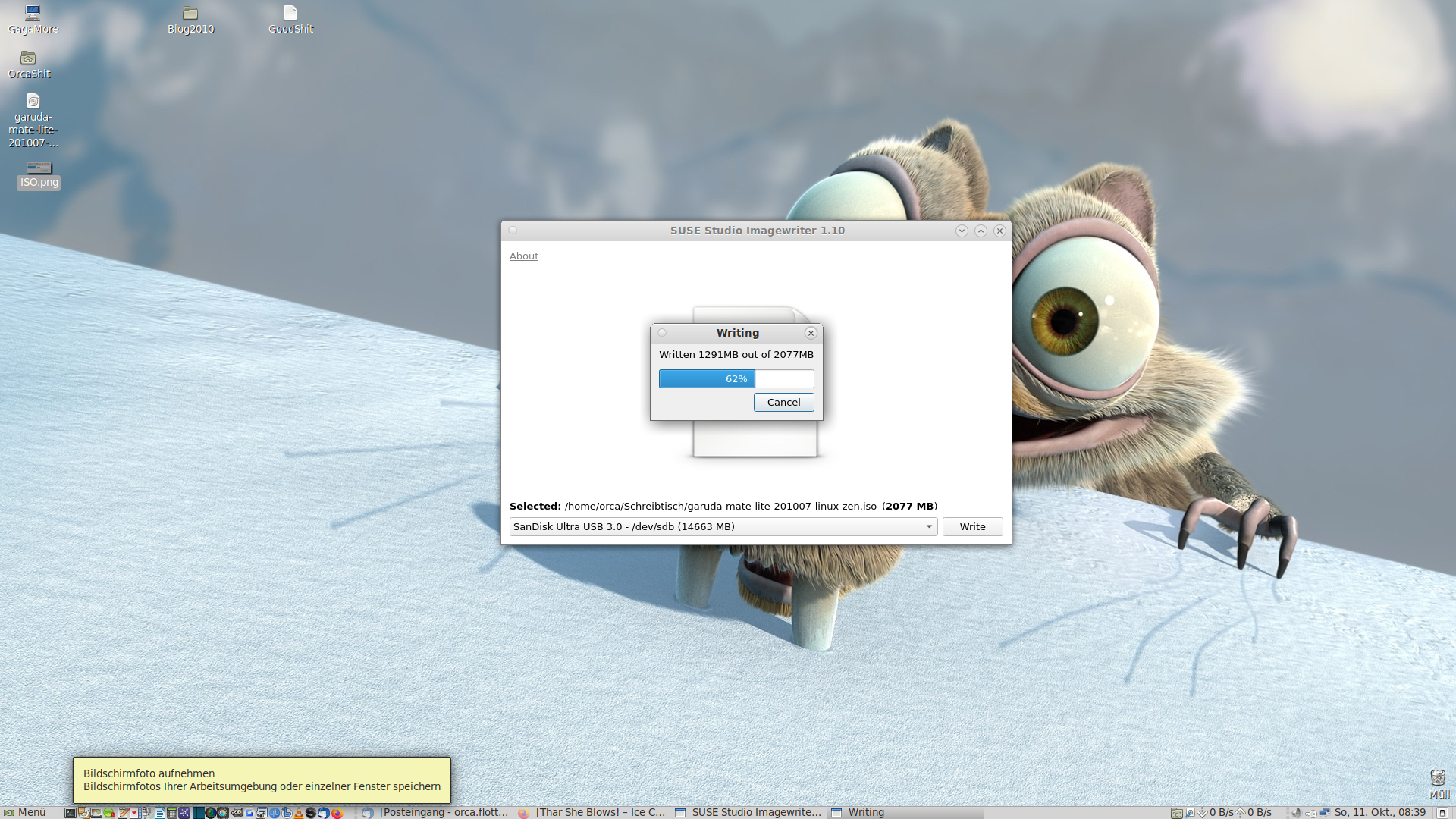Image resolution: width=1456 pixels, height=819 pixels.
Task: Click the About link in Imagewriter
Action: pyautogui.click(x=524, y=256)
